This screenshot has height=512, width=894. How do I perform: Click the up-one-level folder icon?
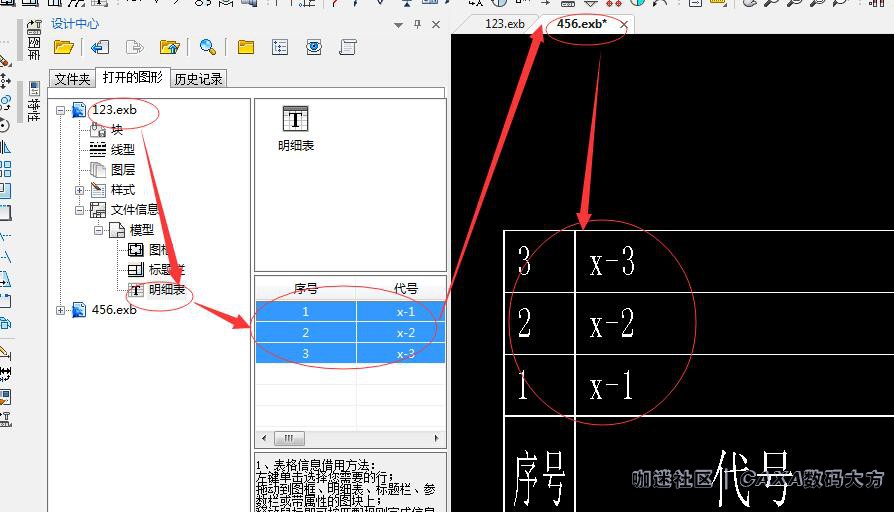(170, 47)
